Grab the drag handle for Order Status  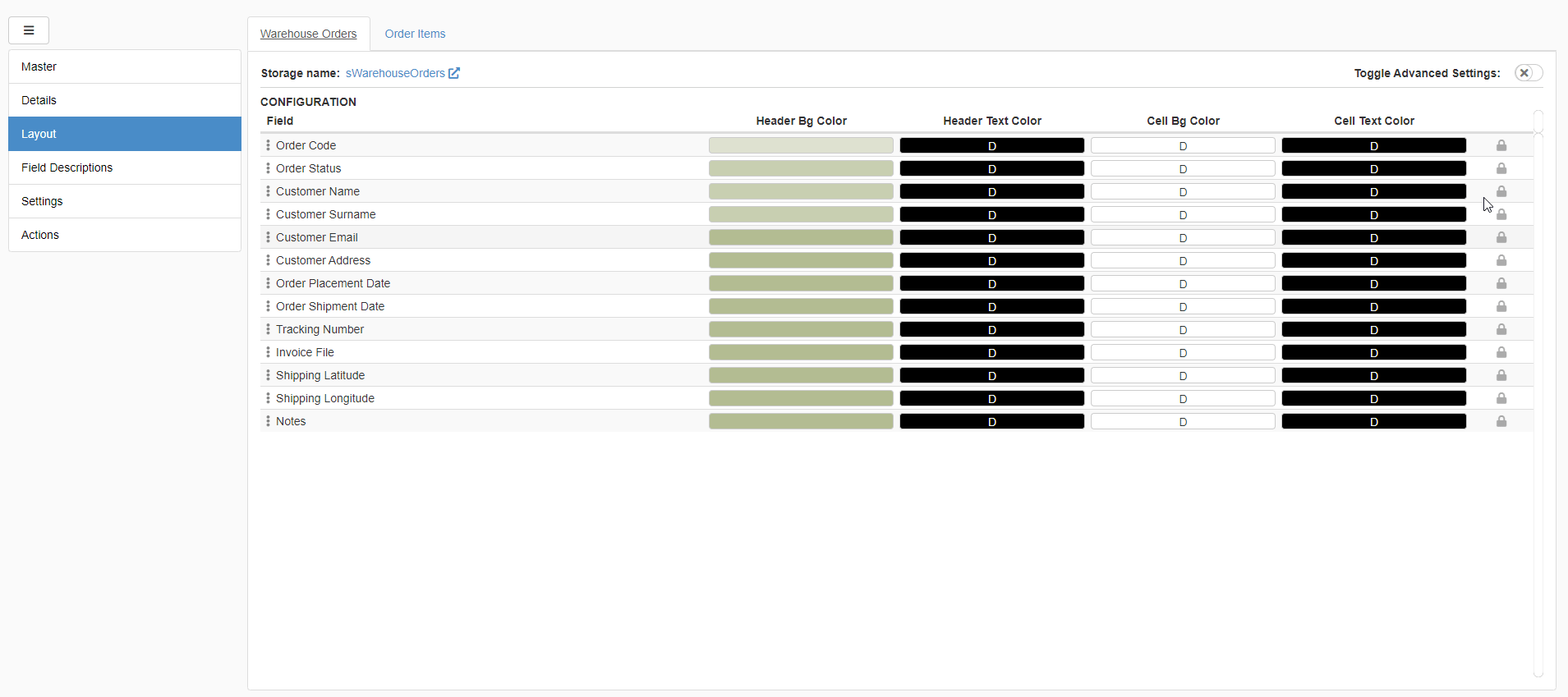[x=268, y=168]
